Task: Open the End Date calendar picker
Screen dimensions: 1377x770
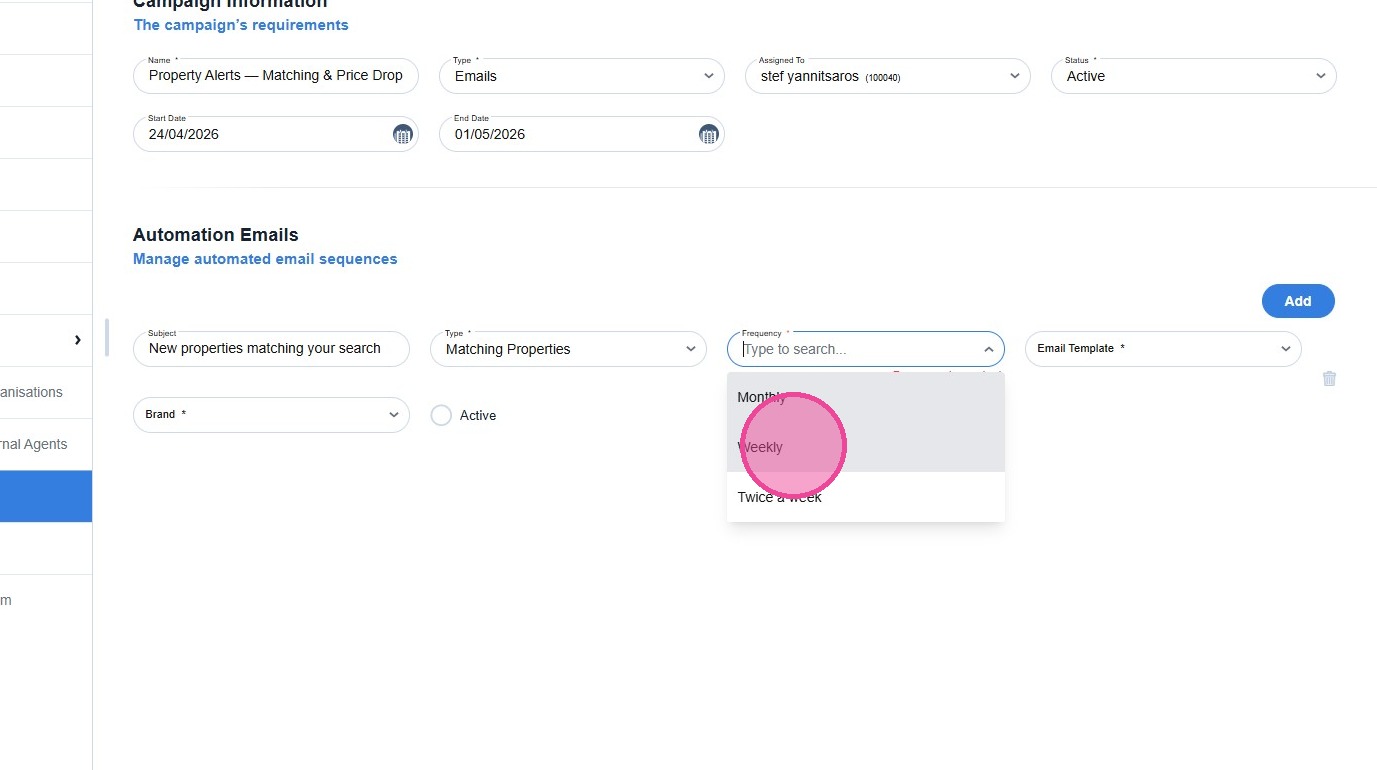Action: 708,134
